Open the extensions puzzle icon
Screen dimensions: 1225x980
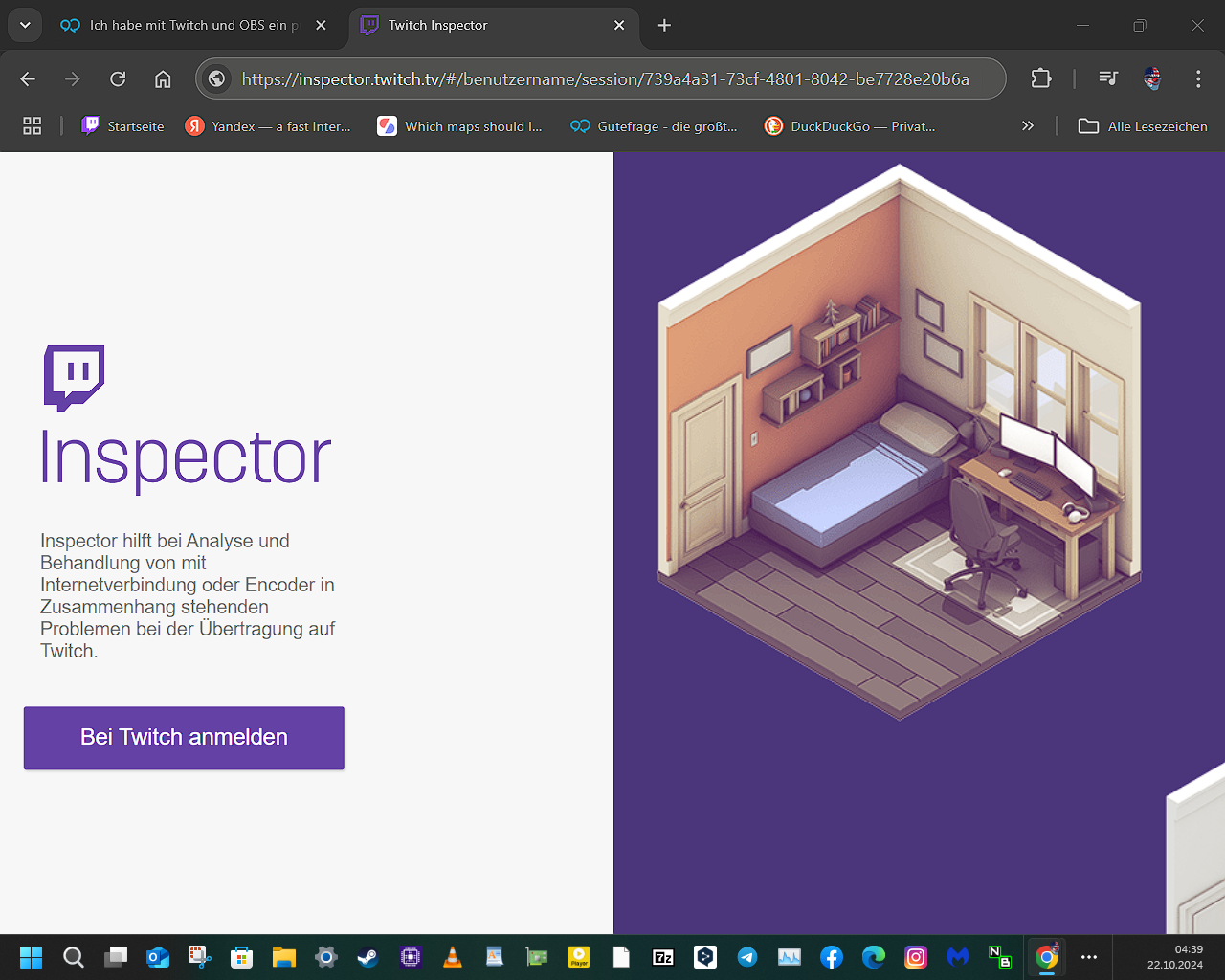pyautogui.click(x=1041, y=79)
